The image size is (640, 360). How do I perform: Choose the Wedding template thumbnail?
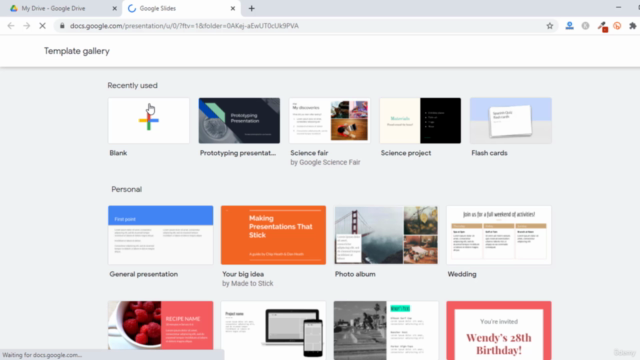499,235
